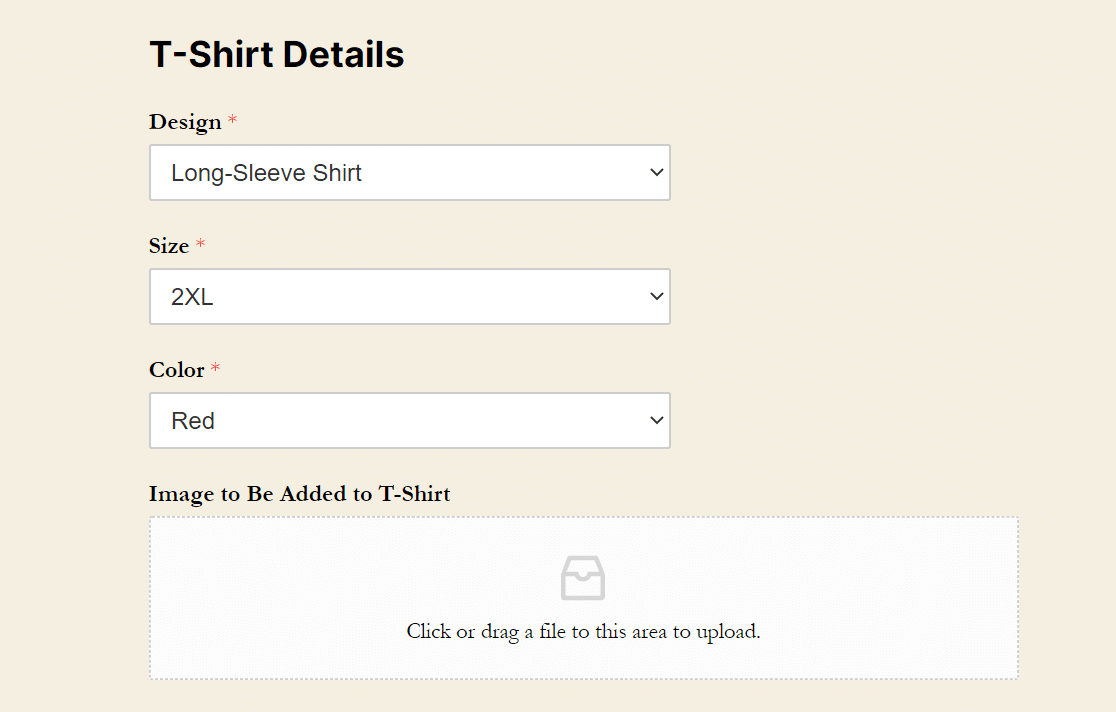
Task: Click the Design dropdown chevron arrow
Action: coord(656,172)
